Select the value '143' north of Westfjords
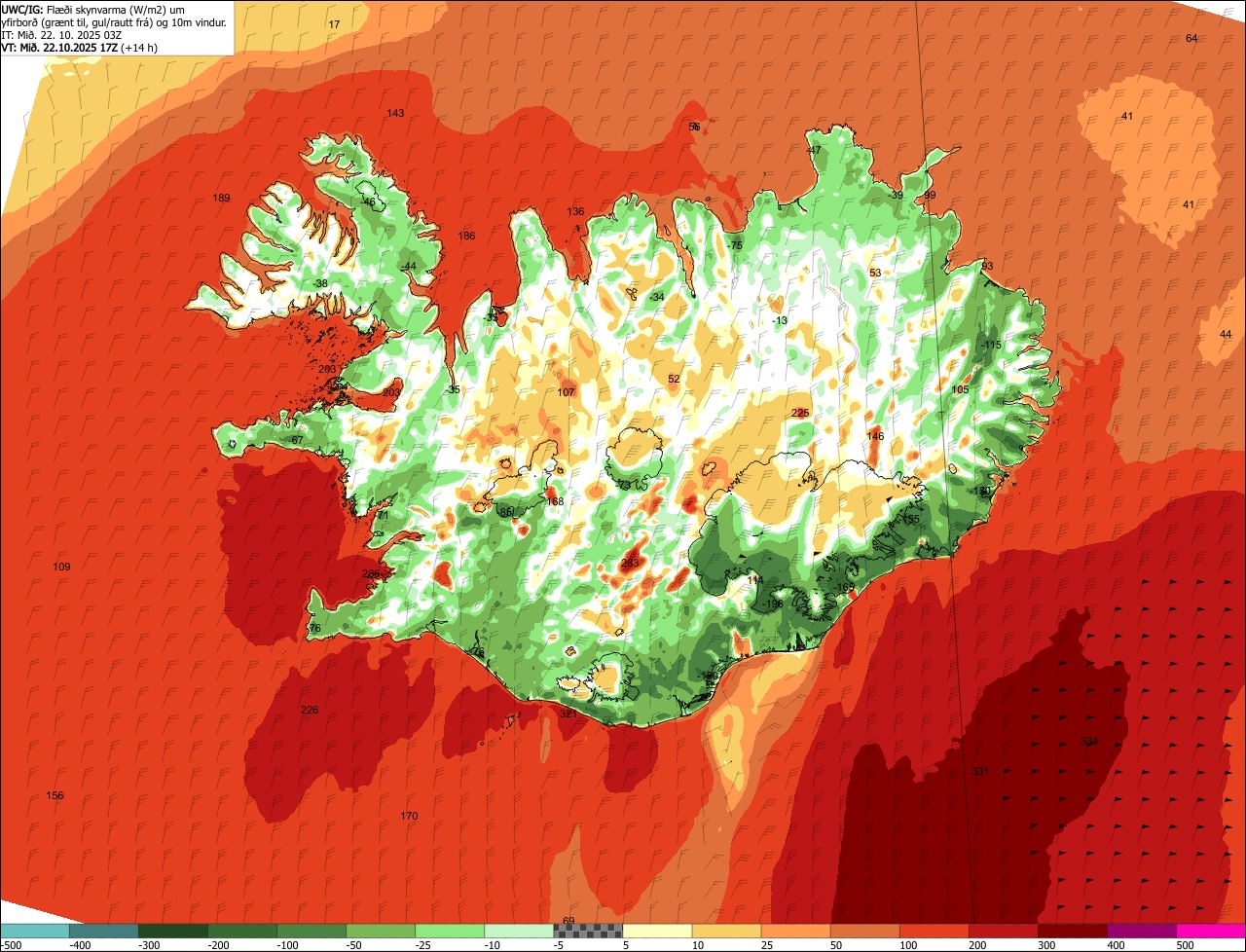 pos(395,114)
